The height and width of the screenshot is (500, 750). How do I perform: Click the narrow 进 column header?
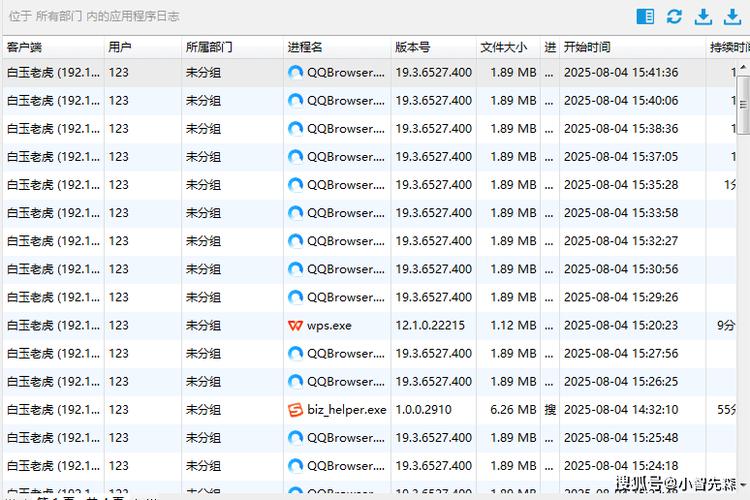pos(550,47)
